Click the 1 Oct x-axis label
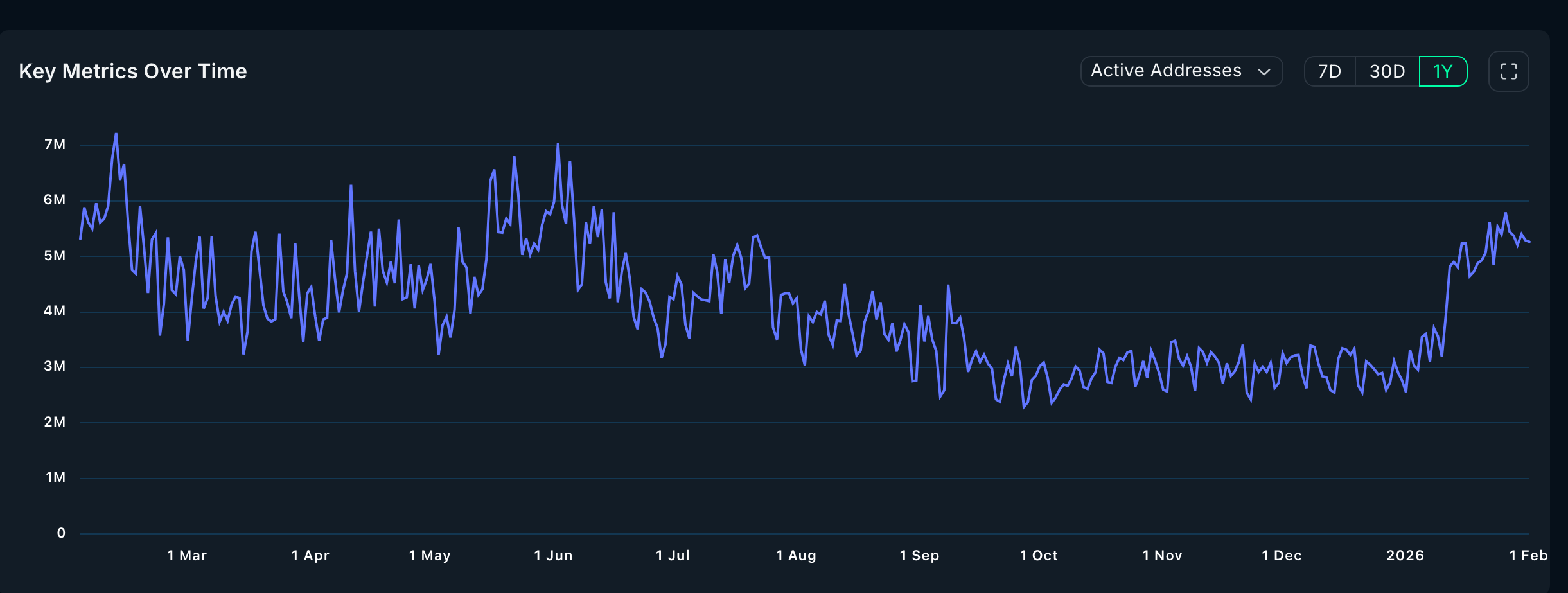The image size is (1568, 593). [x=1039, y=555]
